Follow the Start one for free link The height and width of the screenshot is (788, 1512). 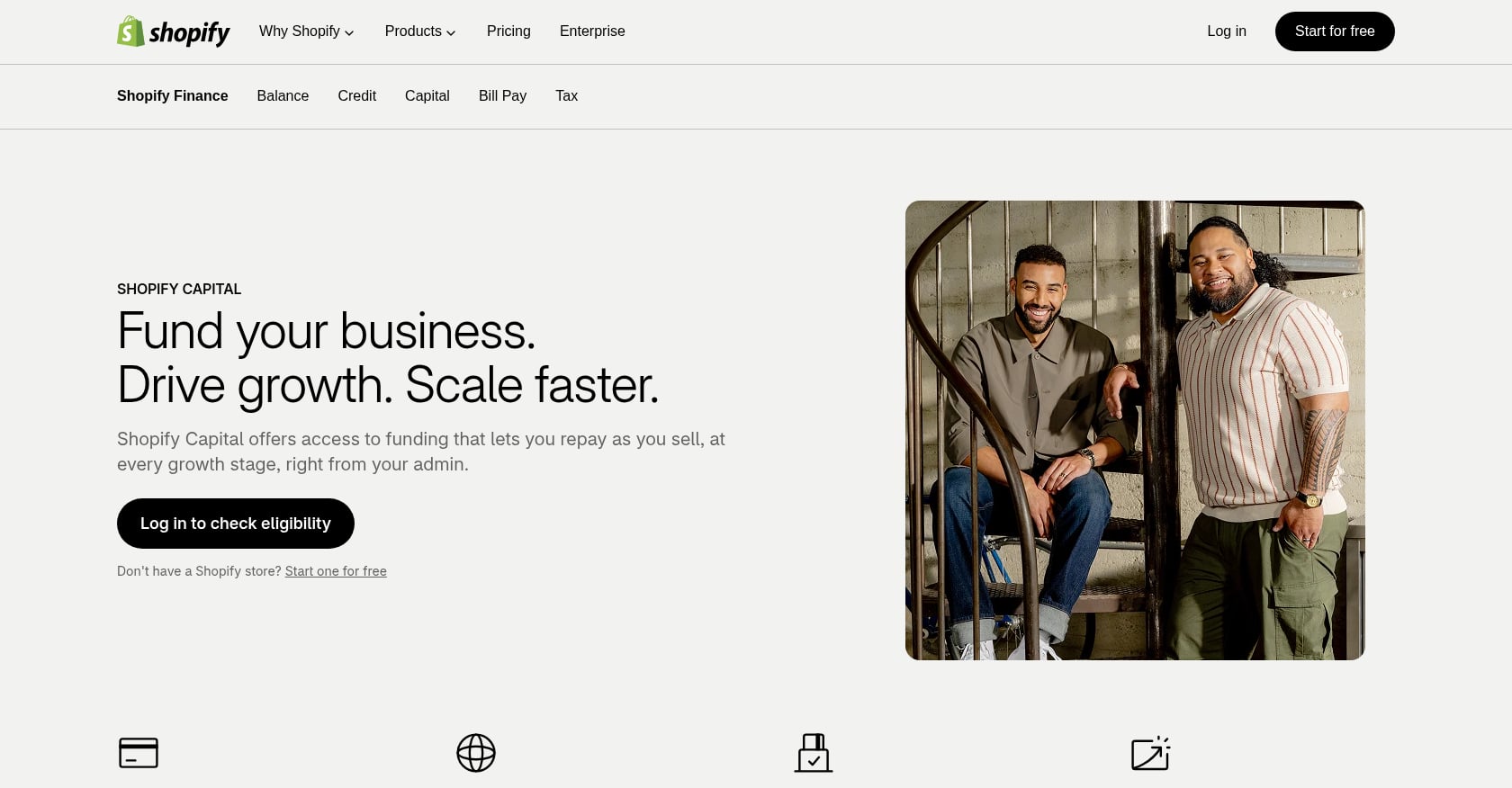pyautogui.click(x=336, y=571)
